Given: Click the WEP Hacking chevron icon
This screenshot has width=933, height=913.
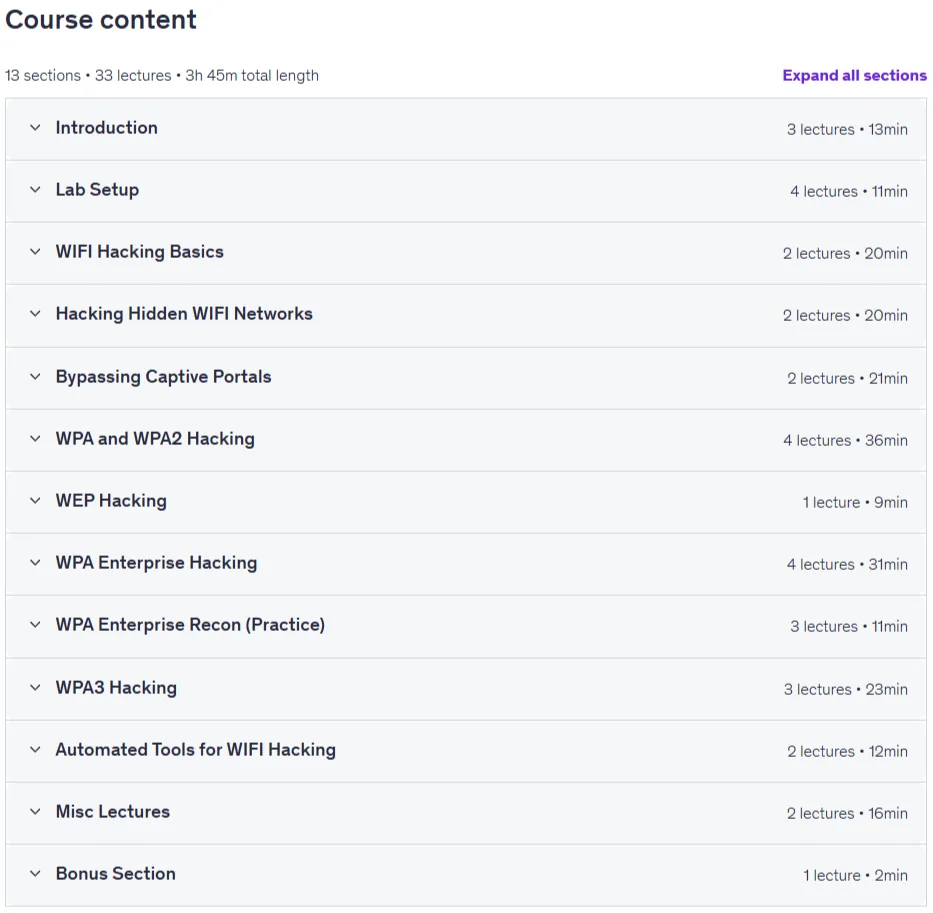Looking at the screenshot, I should coord(36,501).
